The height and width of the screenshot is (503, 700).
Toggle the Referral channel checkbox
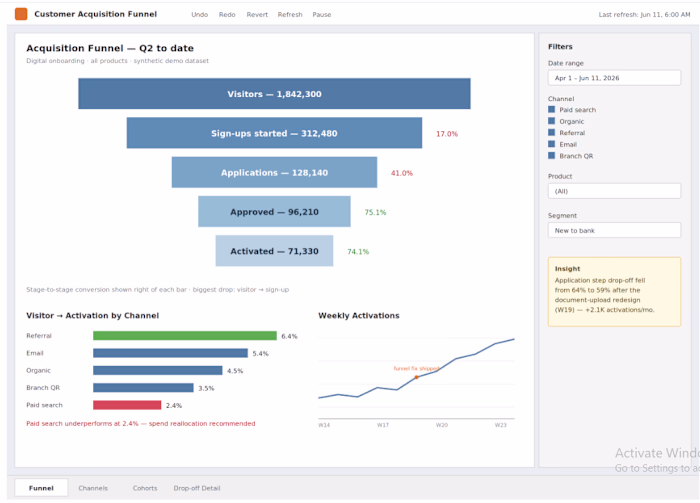[x=551, y=133]
